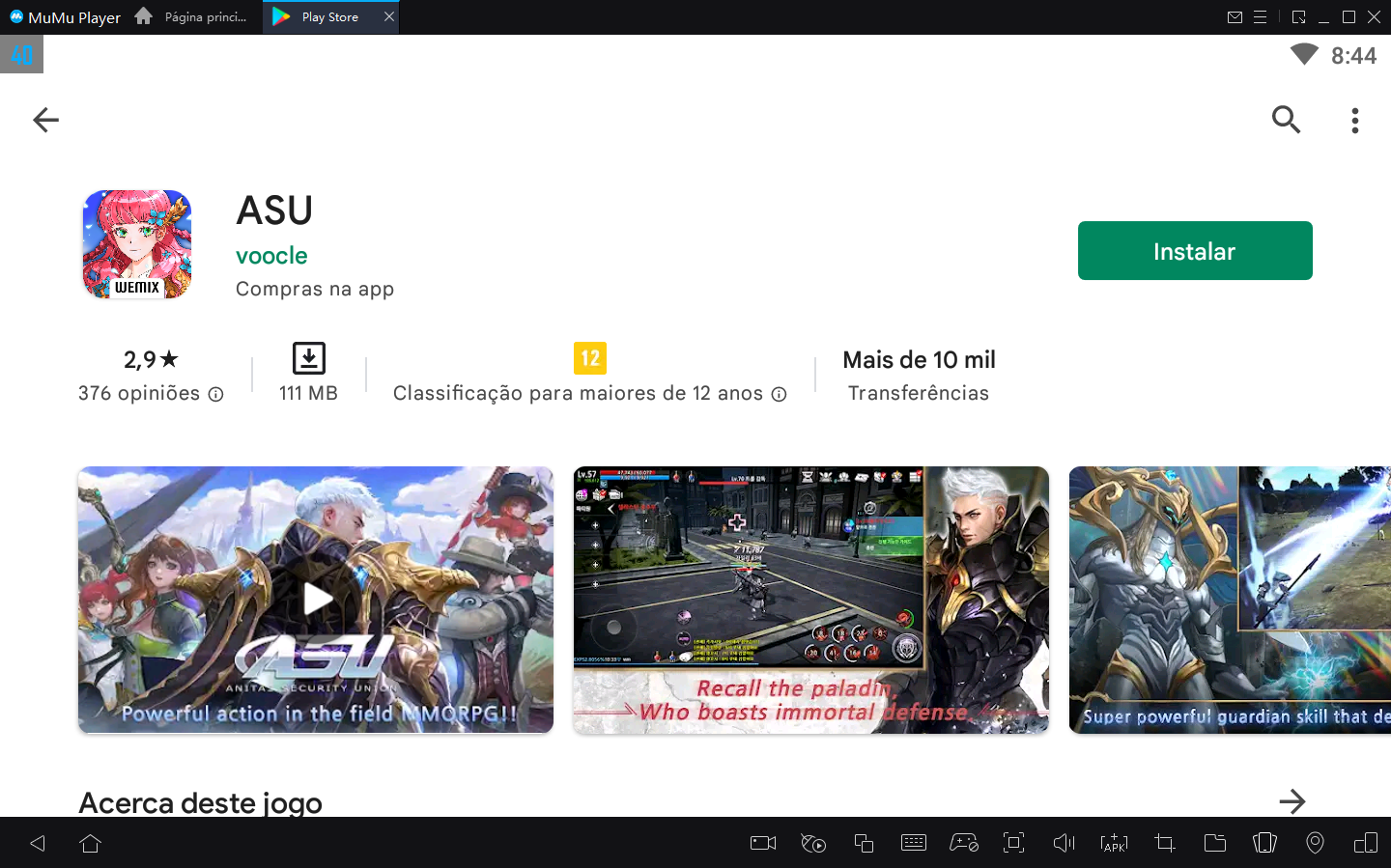Click the Android back triangle button
The height and width of the screenshot is (868, 1391).
(38, 843)
